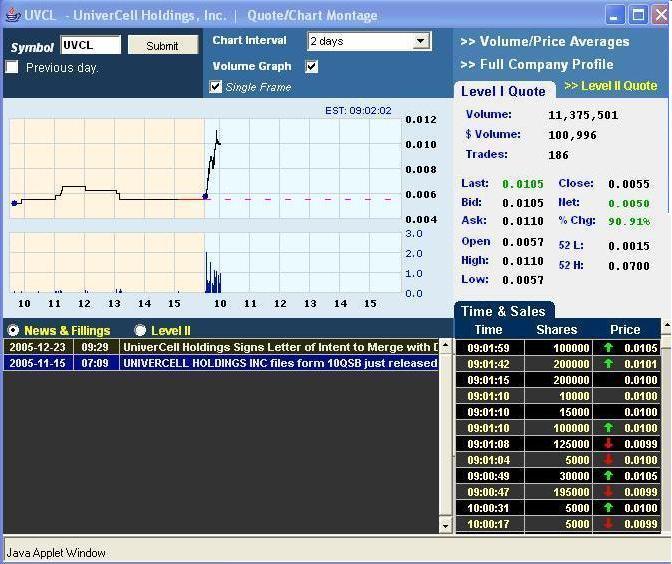672x564 pixels.
Task: Click the $ Volume value 100,996
Action: (x=573, y=135)
